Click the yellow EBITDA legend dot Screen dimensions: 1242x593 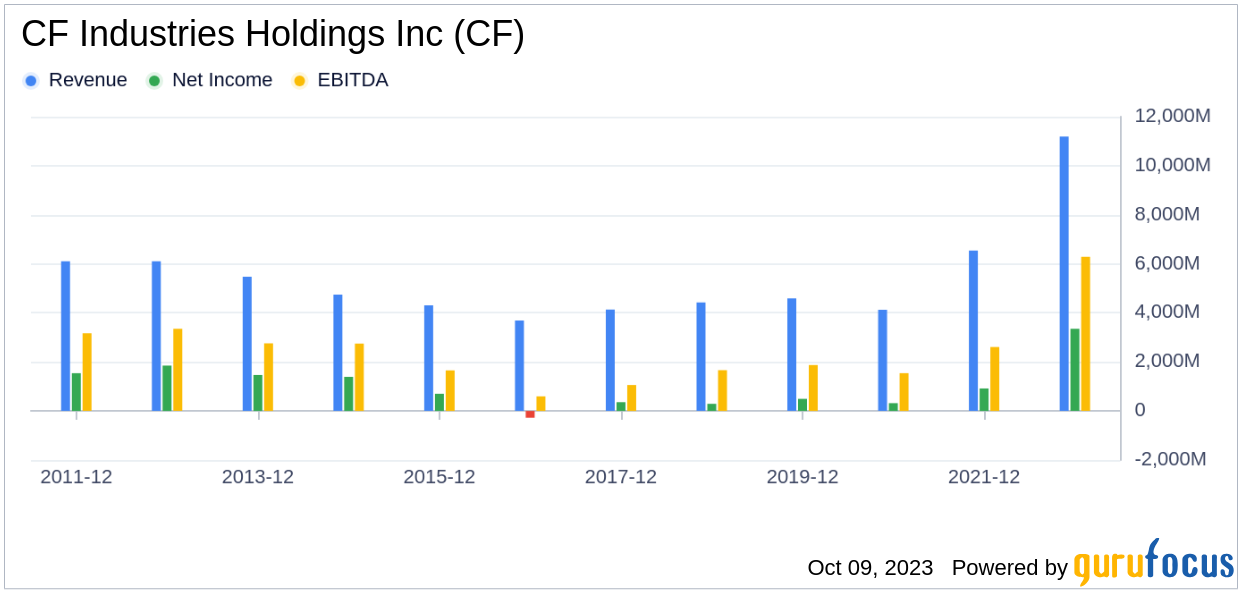point(299,81)
